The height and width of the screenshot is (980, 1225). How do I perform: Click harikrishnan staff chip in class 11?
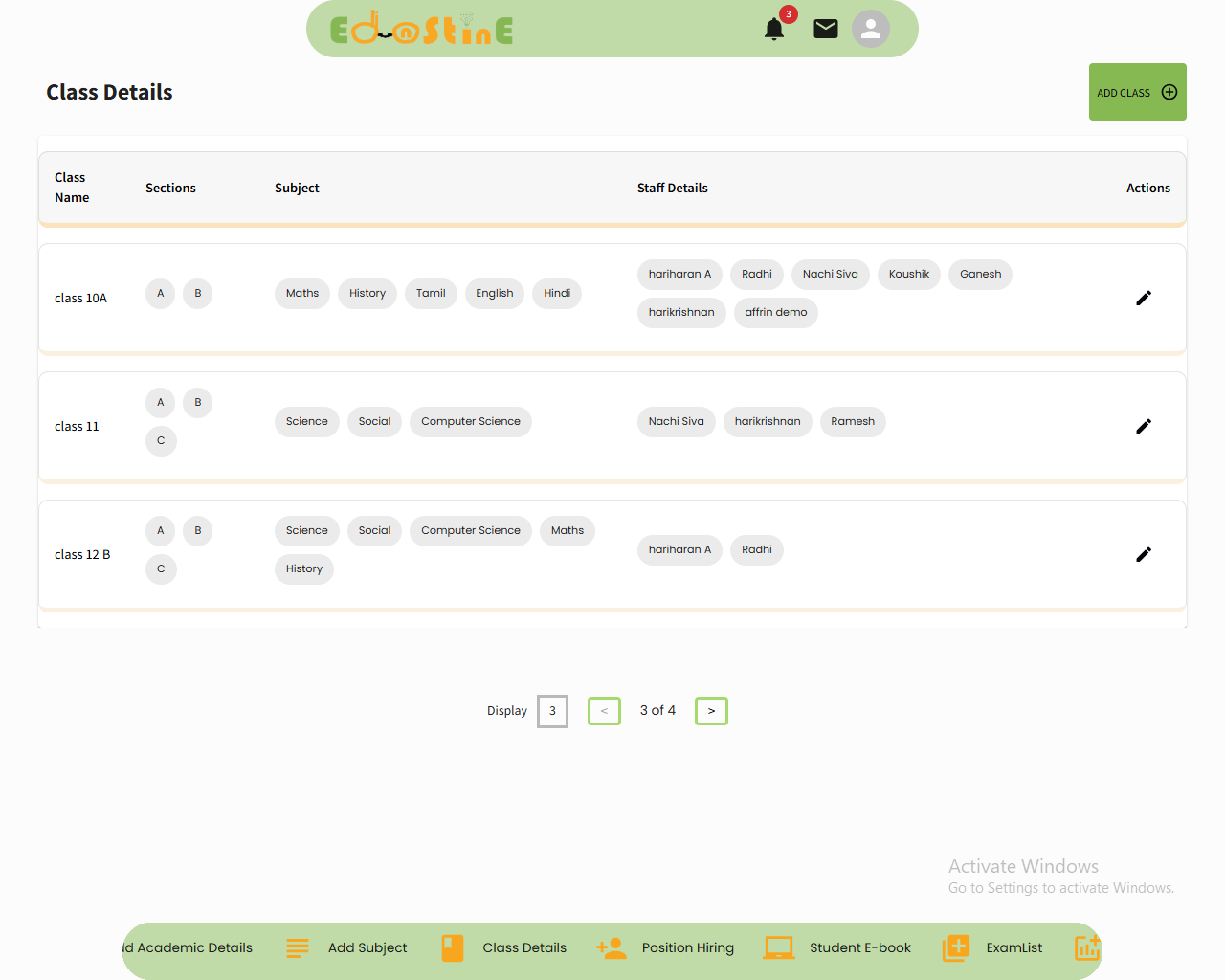pos(768,422)
